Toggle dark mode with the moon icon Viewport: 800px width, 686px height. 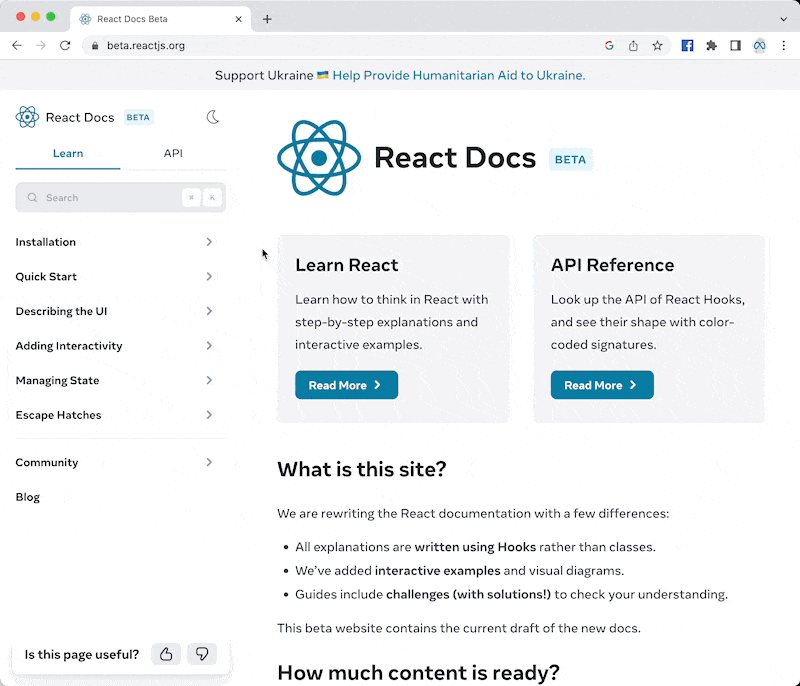coord(213,117)
